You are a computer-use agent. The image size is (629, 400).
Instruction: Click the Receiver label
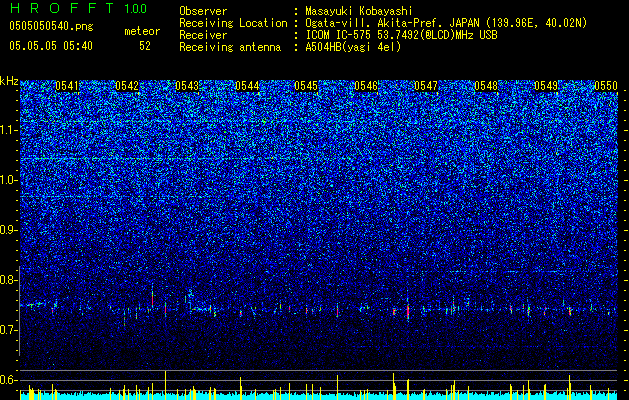point(203,35)
